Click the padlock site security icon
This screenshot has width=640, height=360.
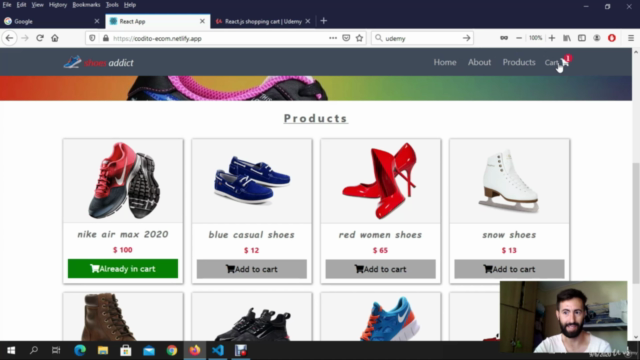pos(106,38)
